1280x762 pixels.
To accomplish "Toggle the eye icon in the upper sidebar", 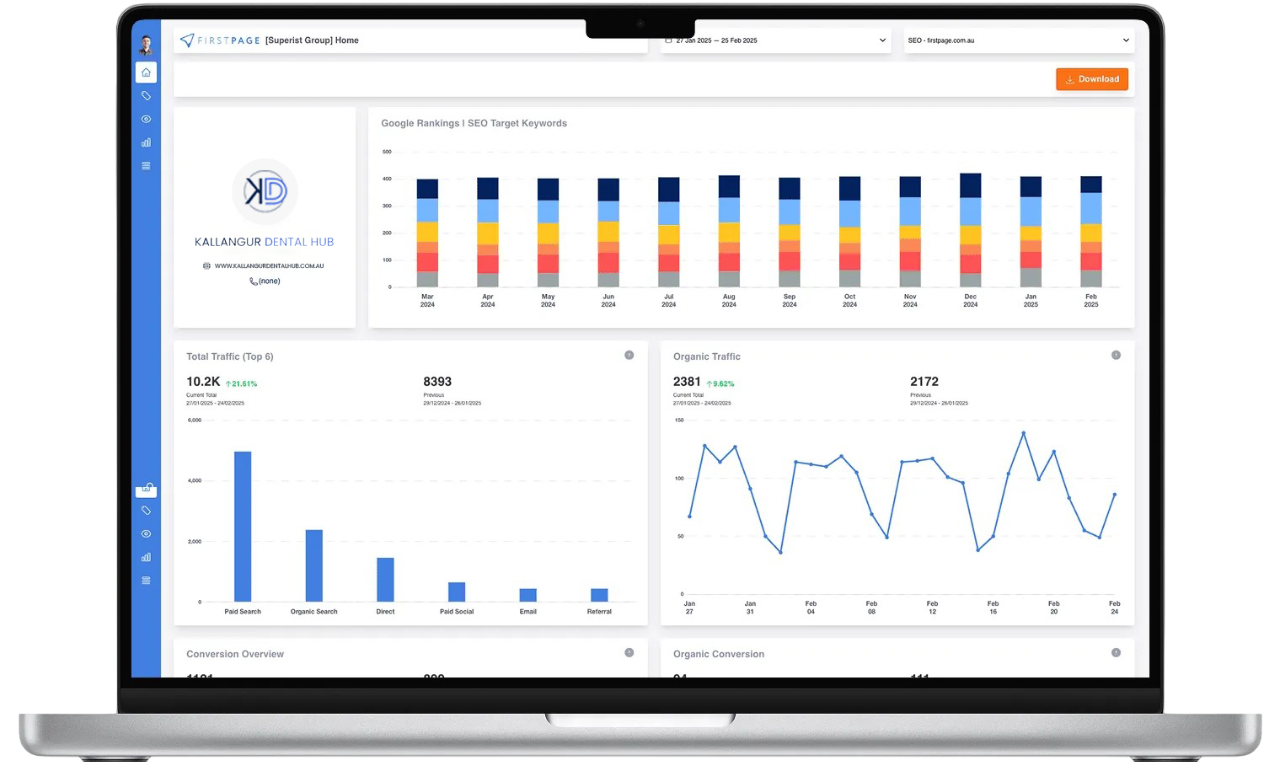I will pyautogui.click(x=146, y=119).
